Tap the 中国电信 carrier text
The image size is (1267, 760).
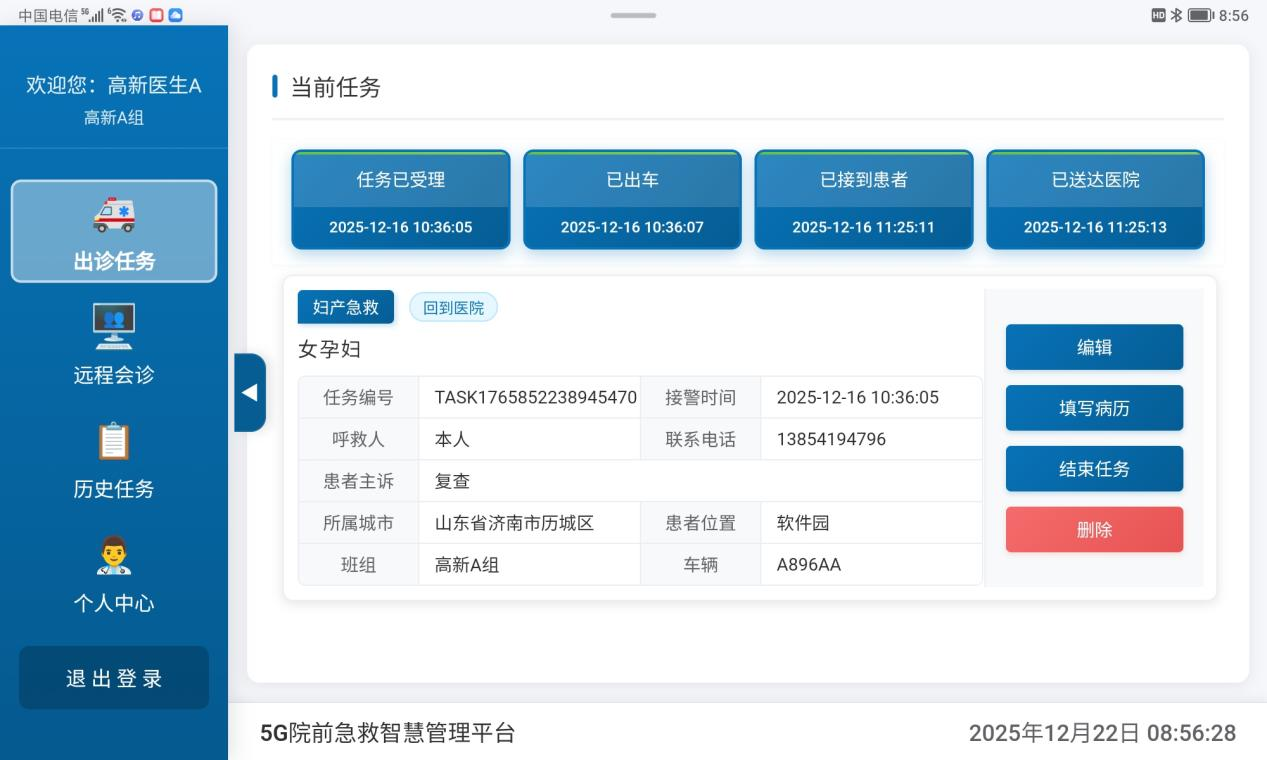click(47, 15)
